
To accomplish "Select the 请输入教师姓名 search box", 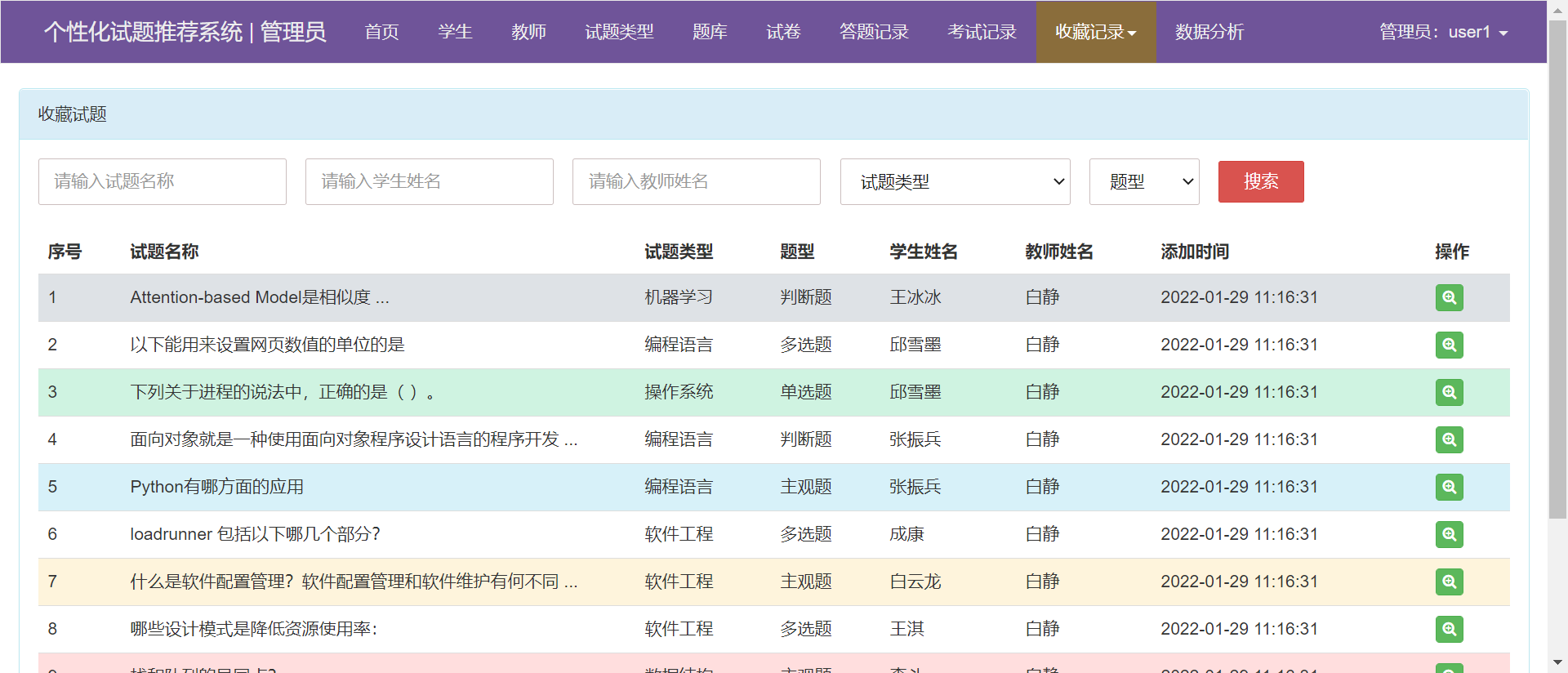I will tap(697, 181).
